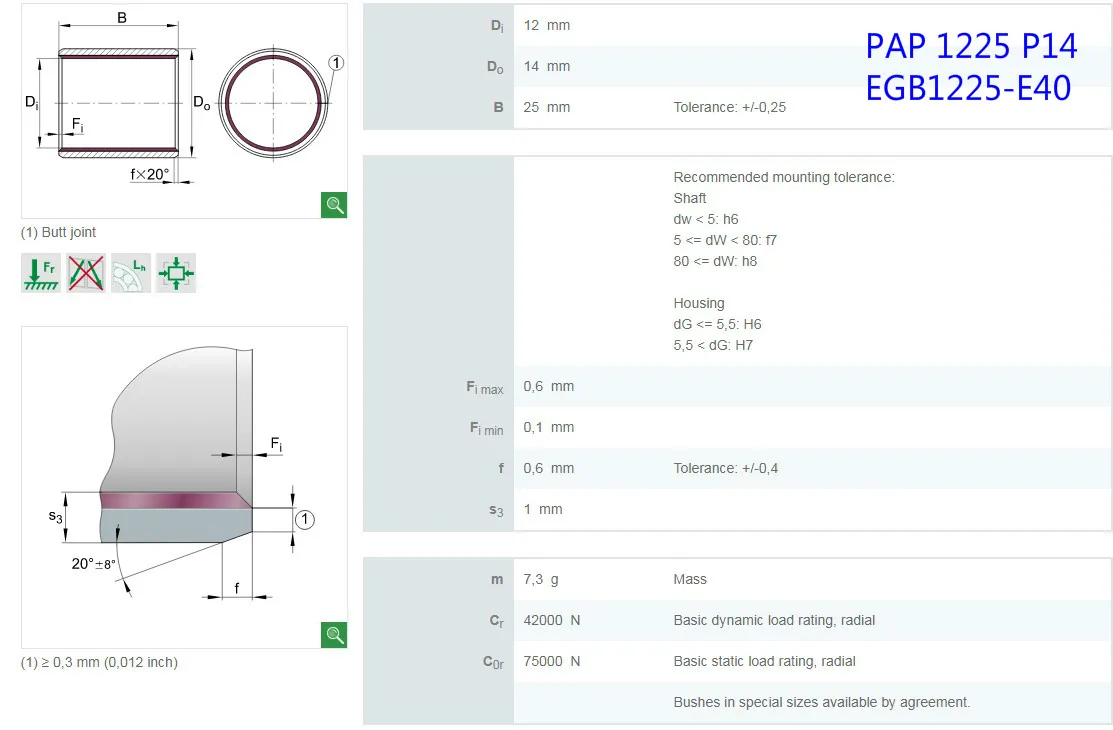
Task: Open the bushing side-view section drawing
Action: pyautogui.click(x=118, y=102)
